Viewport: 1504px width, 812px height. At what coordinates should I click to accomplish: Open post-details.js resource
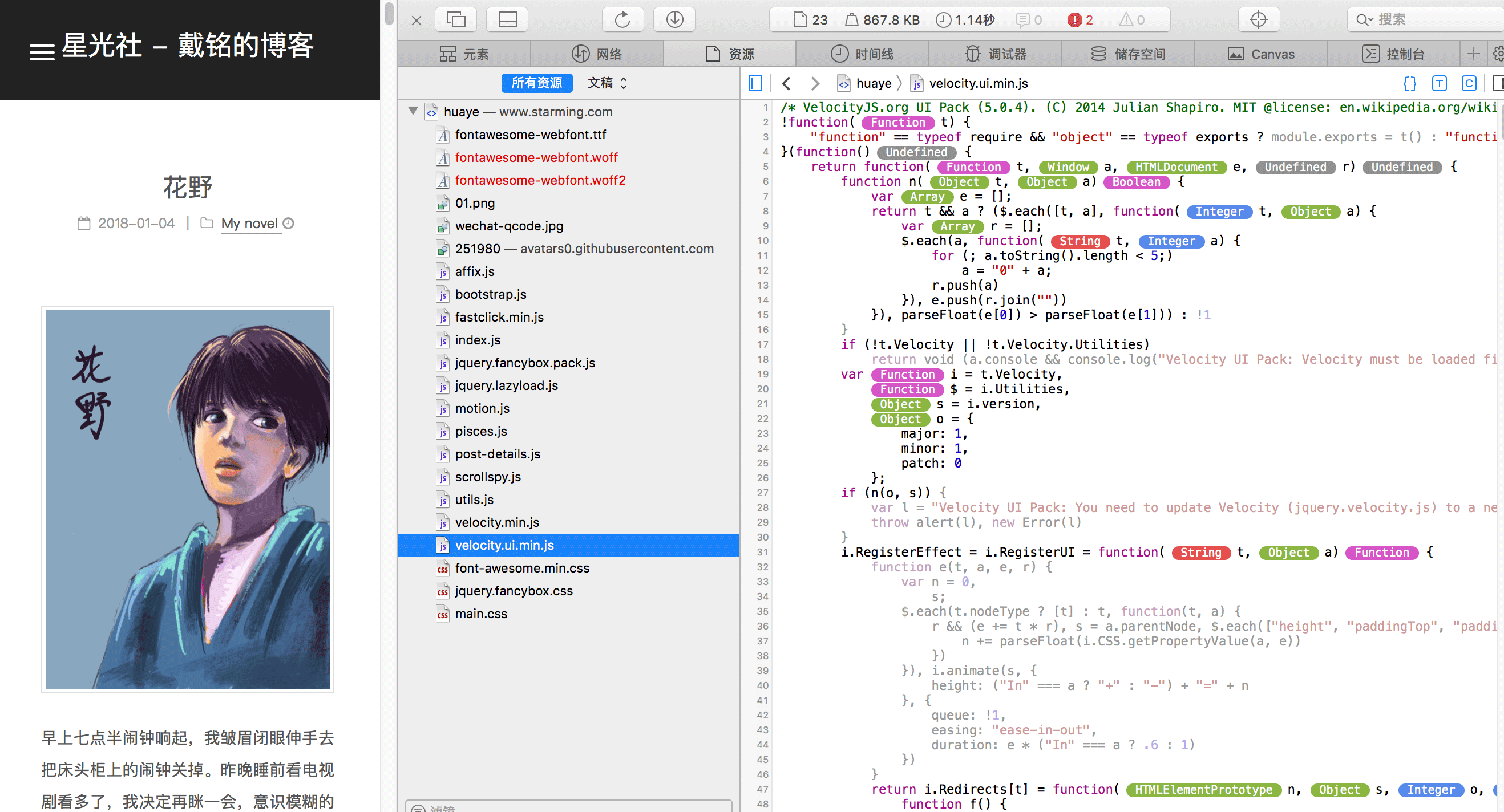point(569,454)
